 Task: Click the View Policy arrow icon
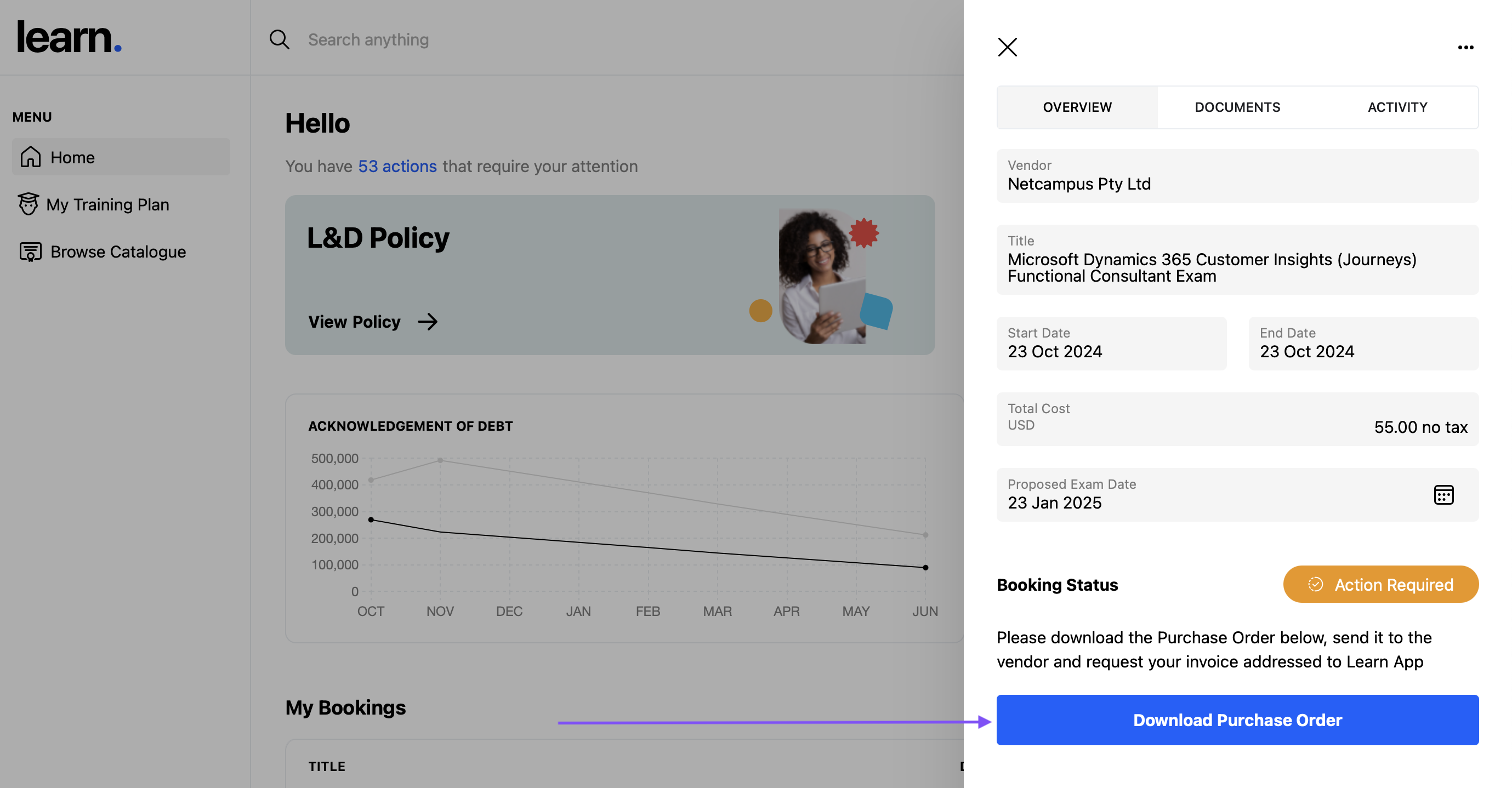click(x=428, y=322)
